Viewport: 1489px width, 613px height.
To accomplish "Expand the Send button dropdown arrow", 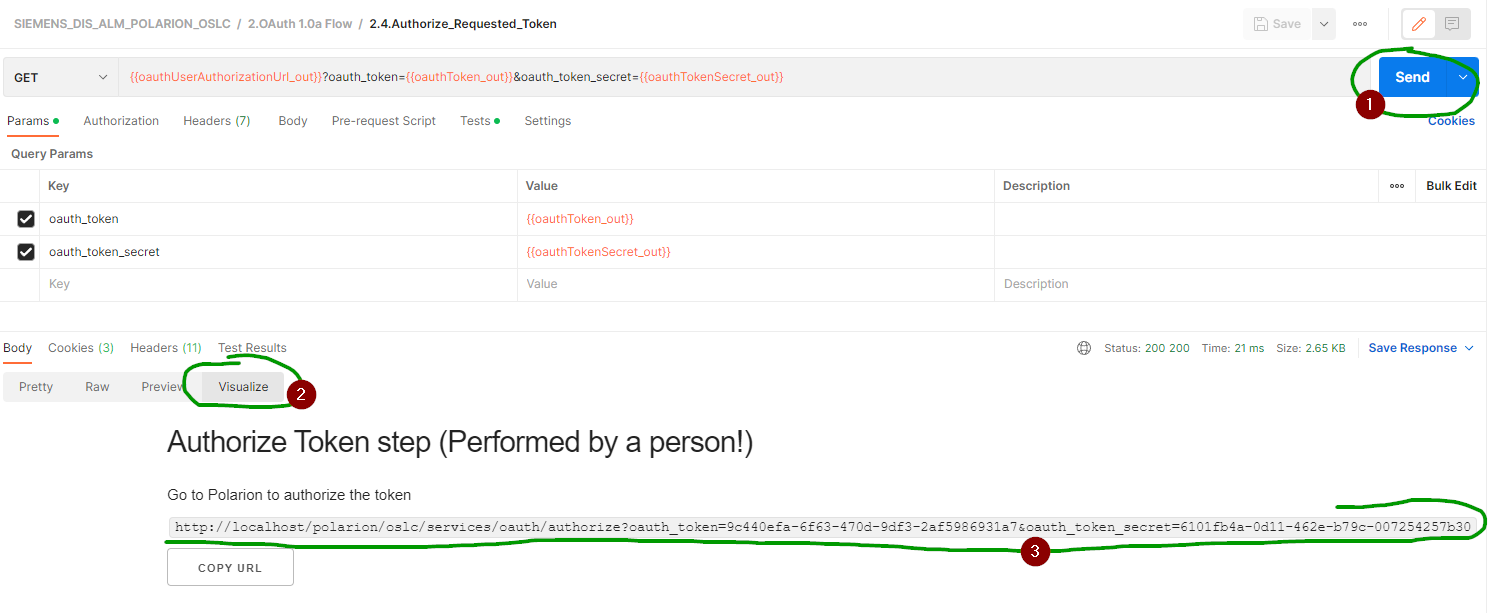I will point(1461,76).
